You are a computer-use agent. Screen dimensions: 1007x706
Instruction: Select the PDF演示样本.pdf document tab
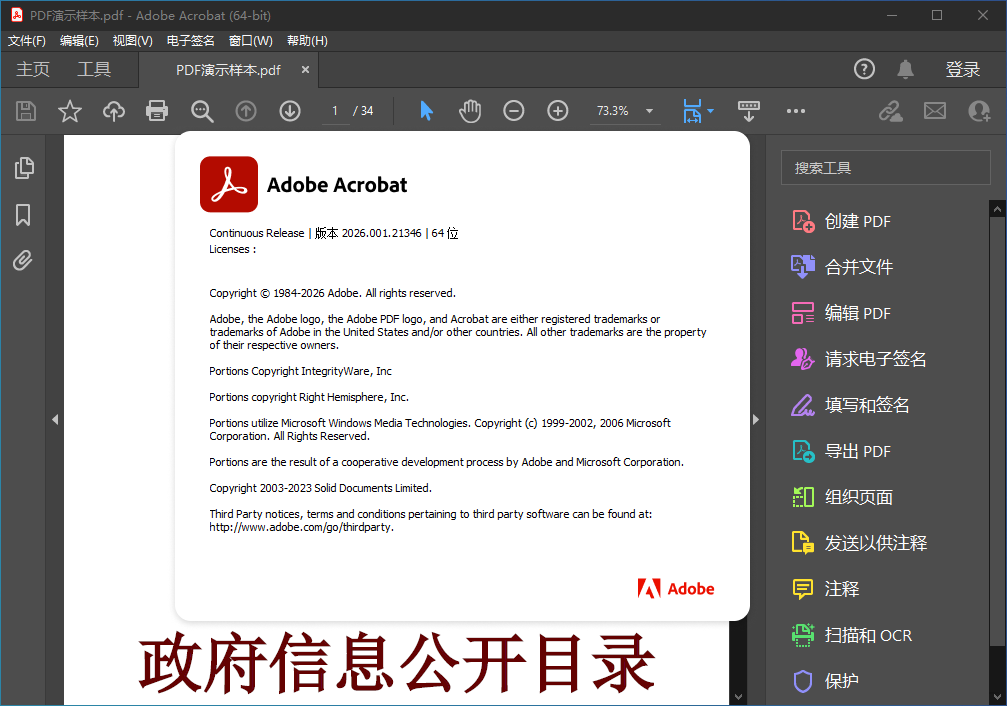228,70
